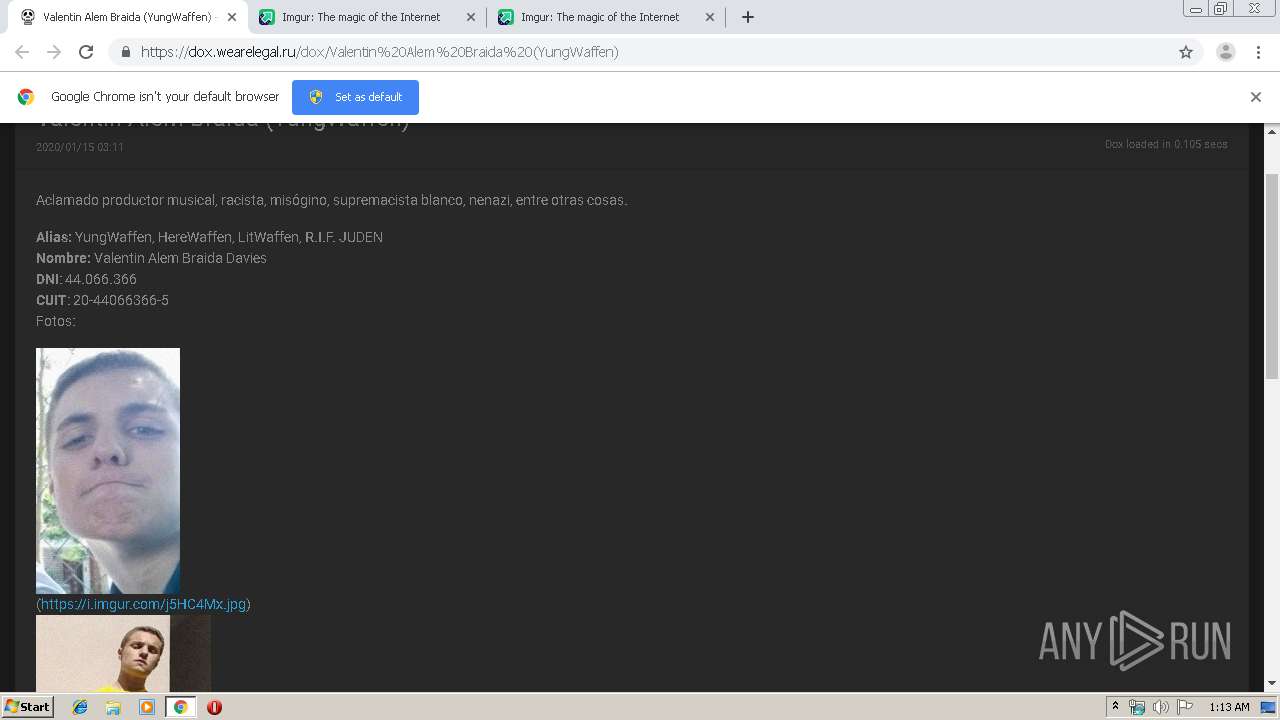Reload the current page
The height and width of the screenshot is (720, 1280).
tap(86, 52)
